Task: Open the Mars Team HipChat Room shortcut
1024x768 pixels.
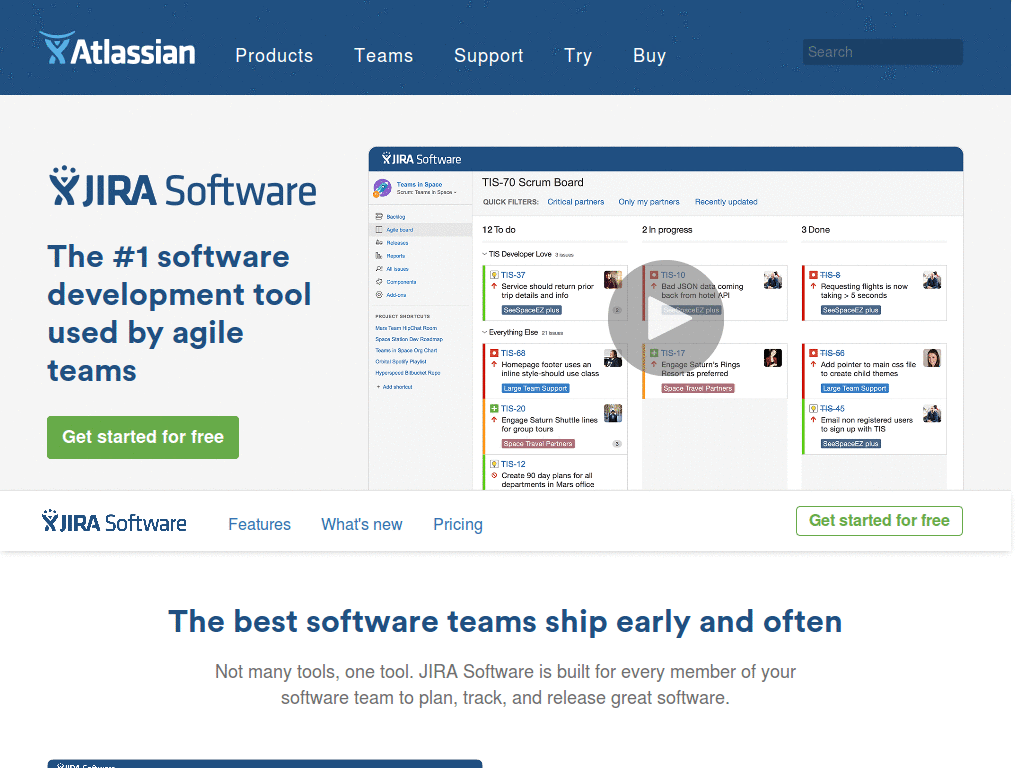Action: tap(406, 328)
